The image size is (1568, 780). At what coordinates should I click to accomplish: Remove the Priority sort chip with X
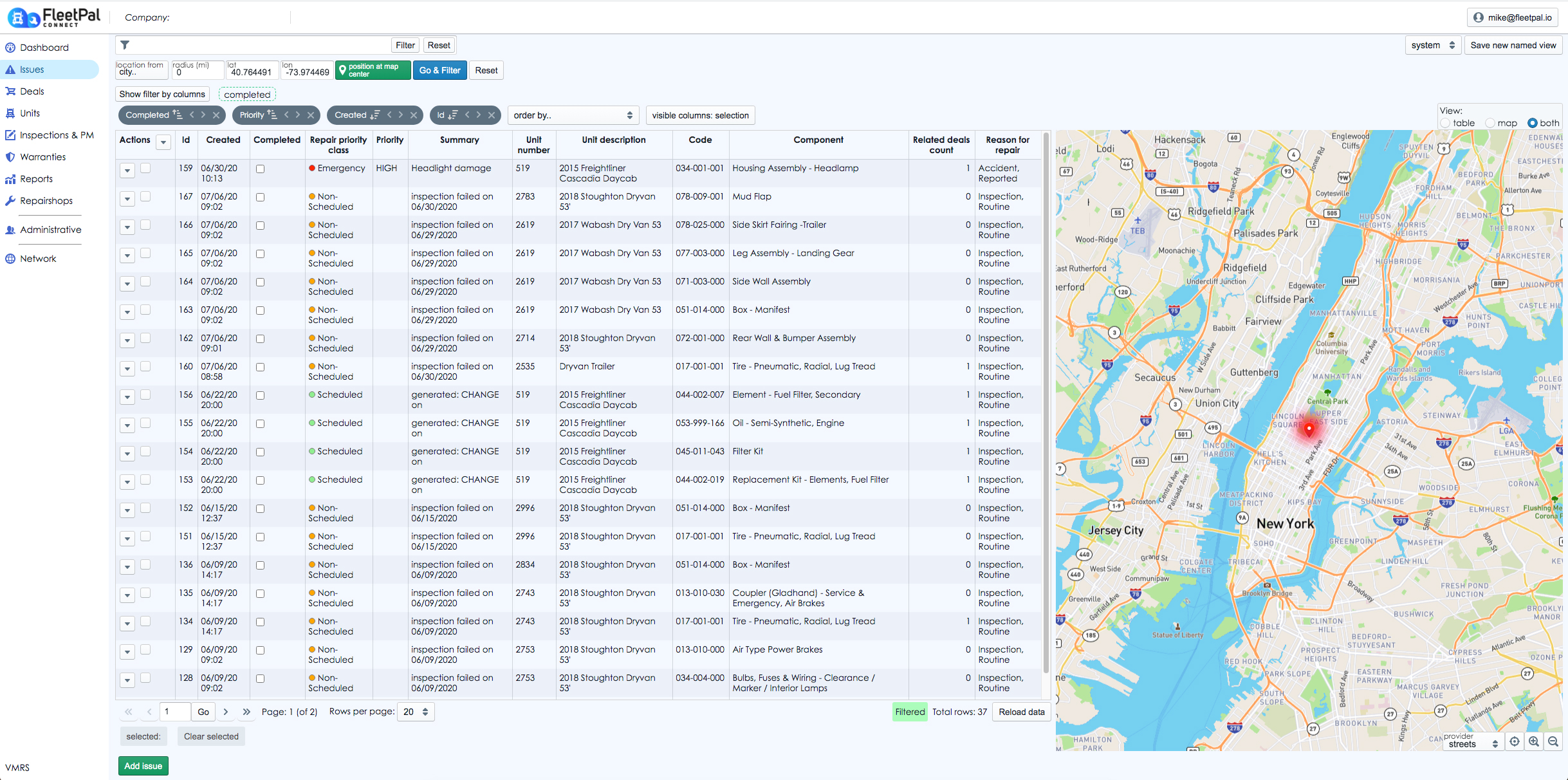pos(311,115)
